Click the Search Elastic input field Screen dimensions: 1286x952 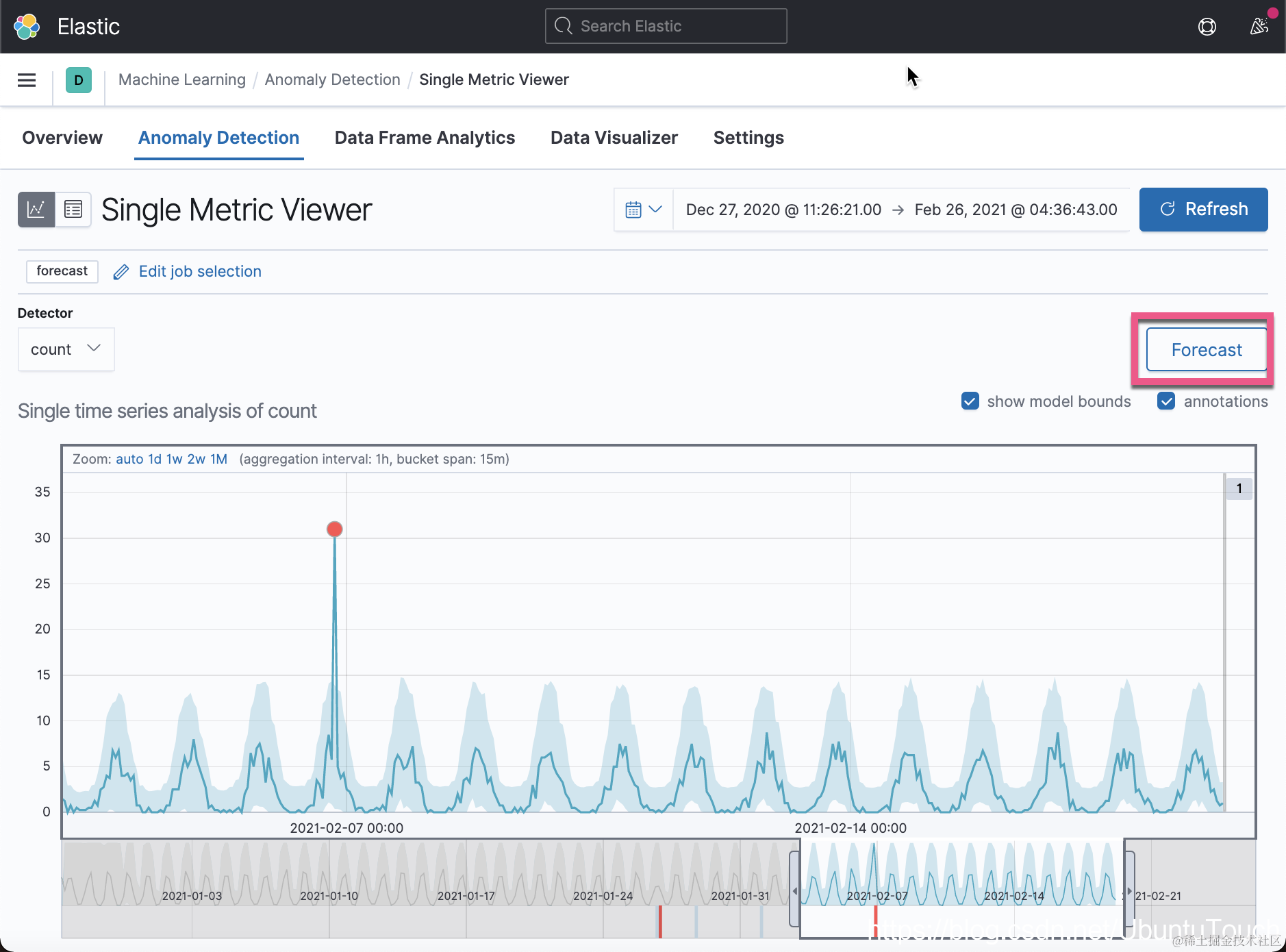point(666,26)
